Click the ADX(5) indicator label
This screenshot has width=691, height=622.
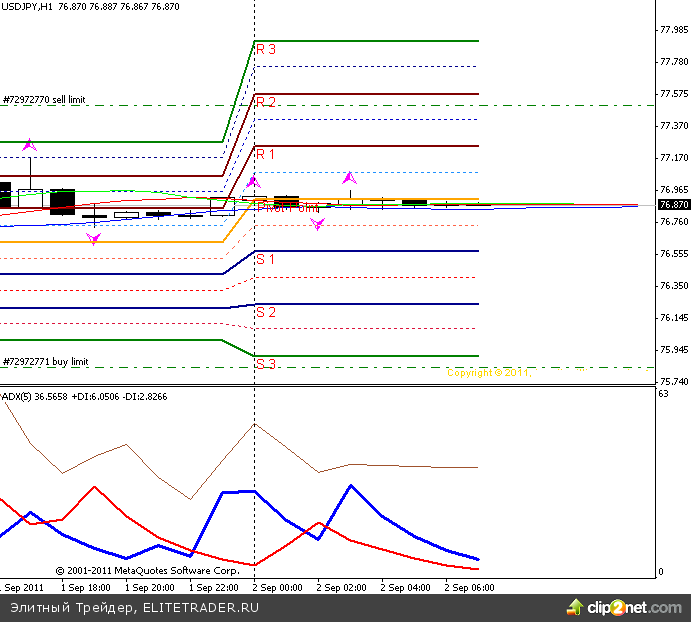[17, 396]
